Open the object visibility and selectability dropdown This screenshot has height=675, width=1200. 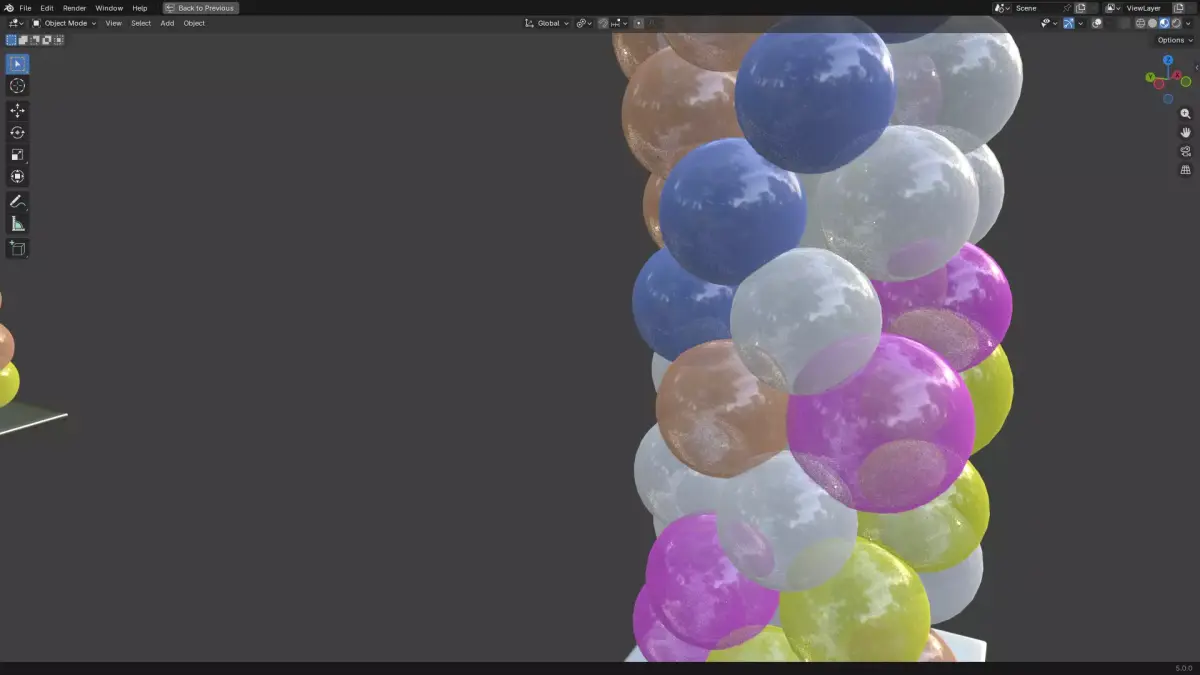(x=1049, y=23)
